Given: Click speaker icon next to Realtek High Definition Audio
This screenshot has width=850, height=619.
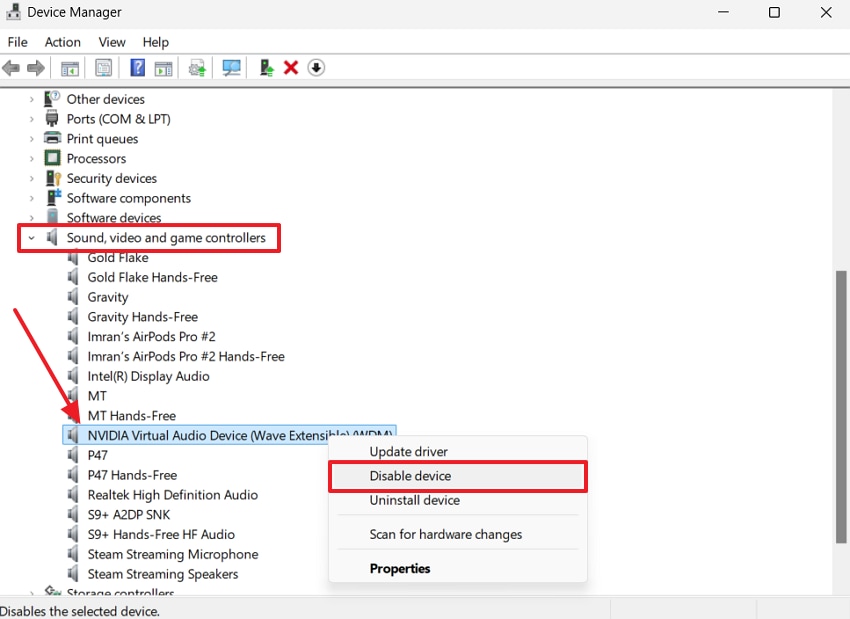Looking at the screenshot, I should (x=73, y=494).
